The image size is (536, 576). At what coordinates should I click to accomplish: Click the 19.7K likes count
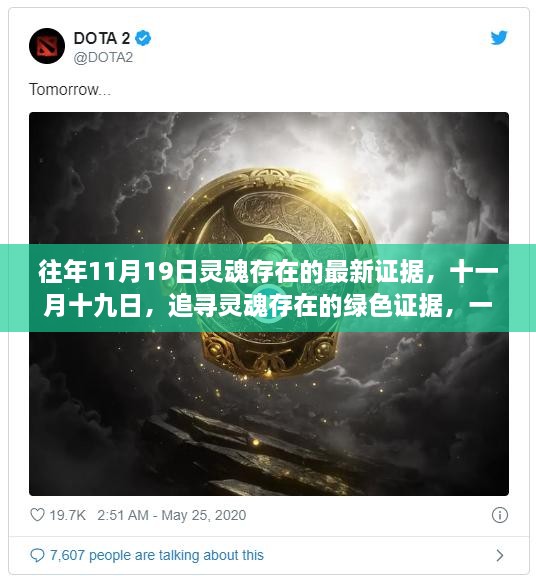(68, 515)
